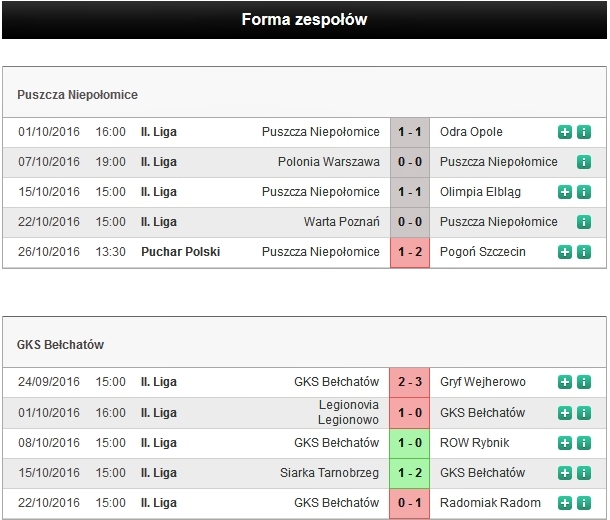The height and width of the screenshot is (520, 610).
Task: Expand Pogoń Szczecin cup match with plus icon
Action: point(564,252)
